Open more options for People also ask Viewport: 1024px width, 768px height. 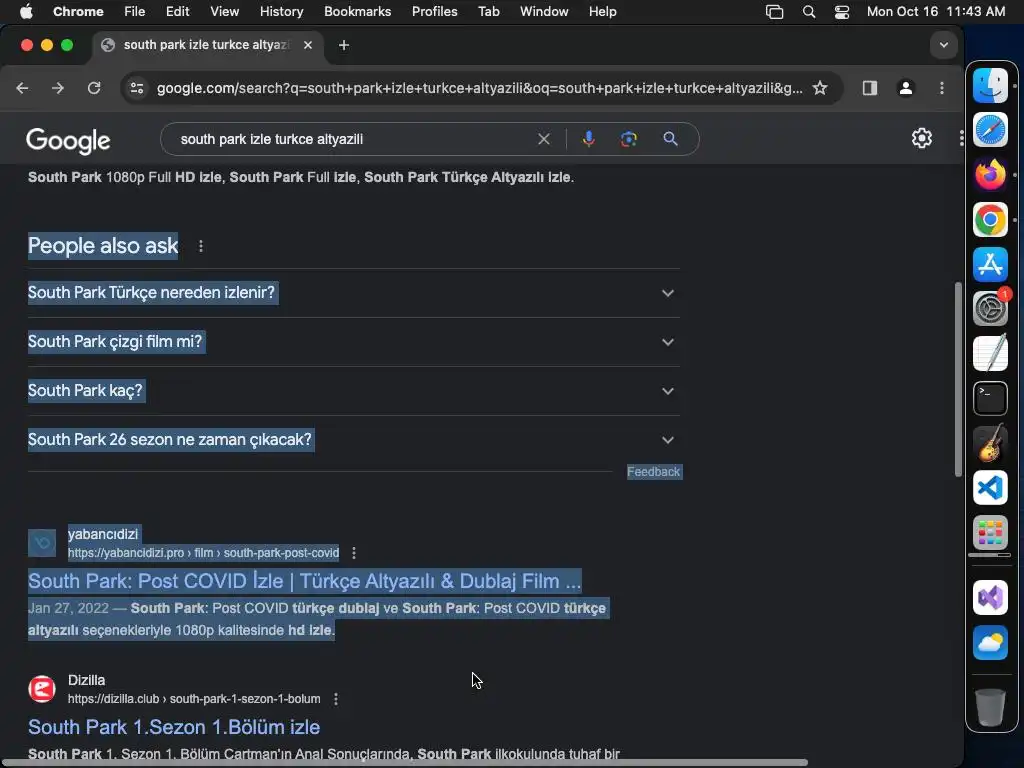click(x=201, y=246)
